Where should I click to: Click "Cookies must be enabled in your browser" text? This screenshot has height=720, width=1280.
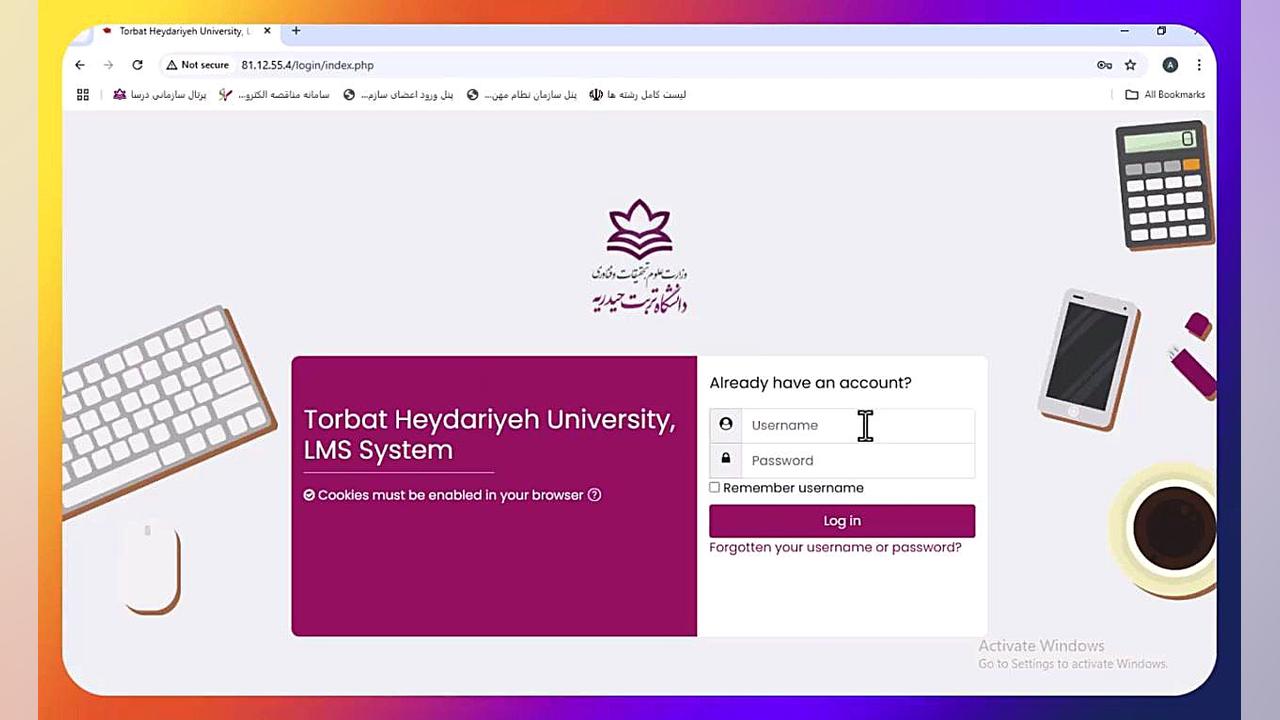pyautogui.click(x=450, y=495)
